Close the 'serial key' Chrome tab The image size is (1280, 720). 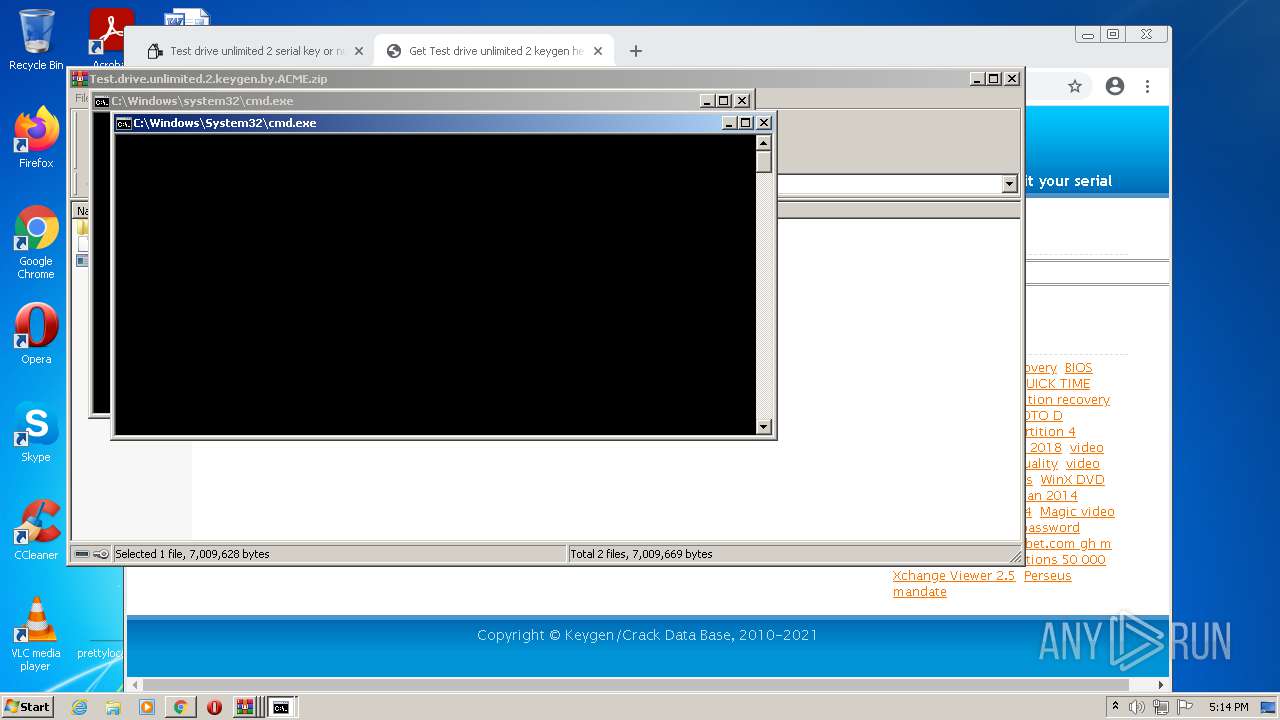[359, 51]
